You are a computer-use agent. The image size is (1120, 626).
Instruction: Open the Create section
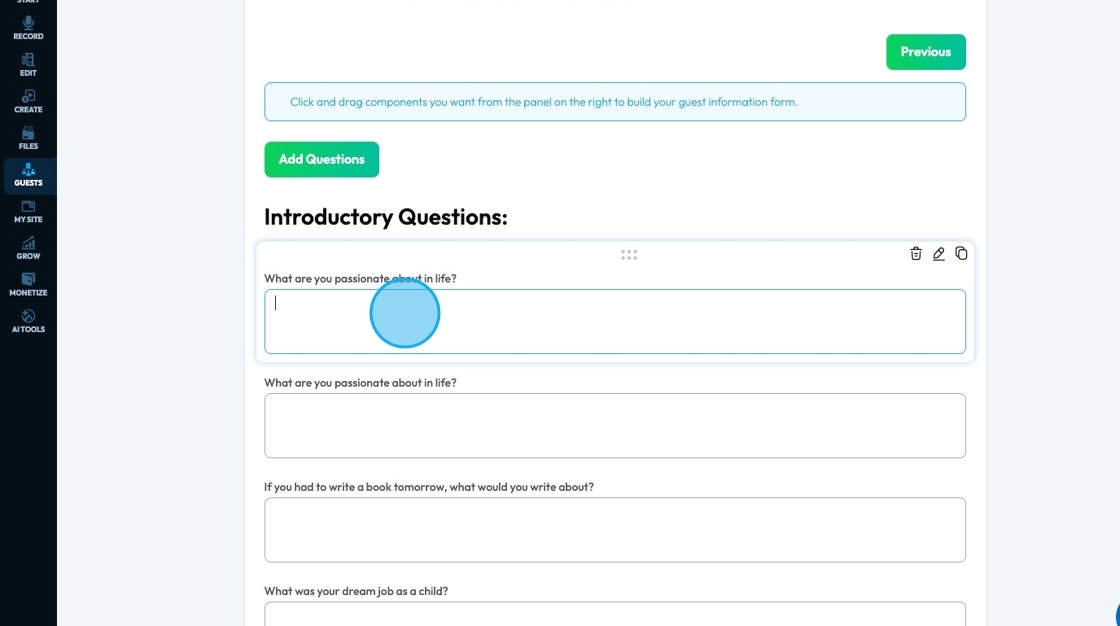pos(28,101)
